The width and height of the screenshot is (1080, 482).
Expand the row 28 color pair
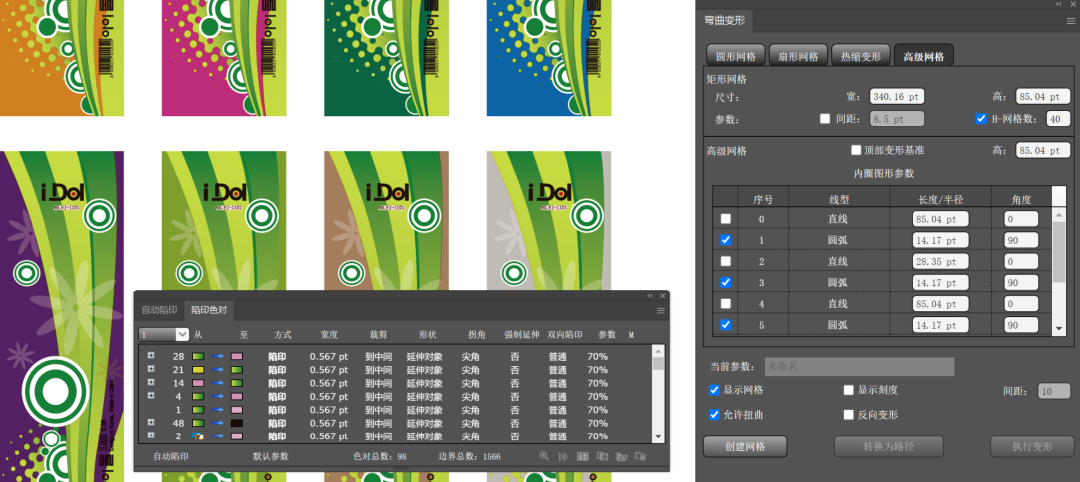[151, 356]
